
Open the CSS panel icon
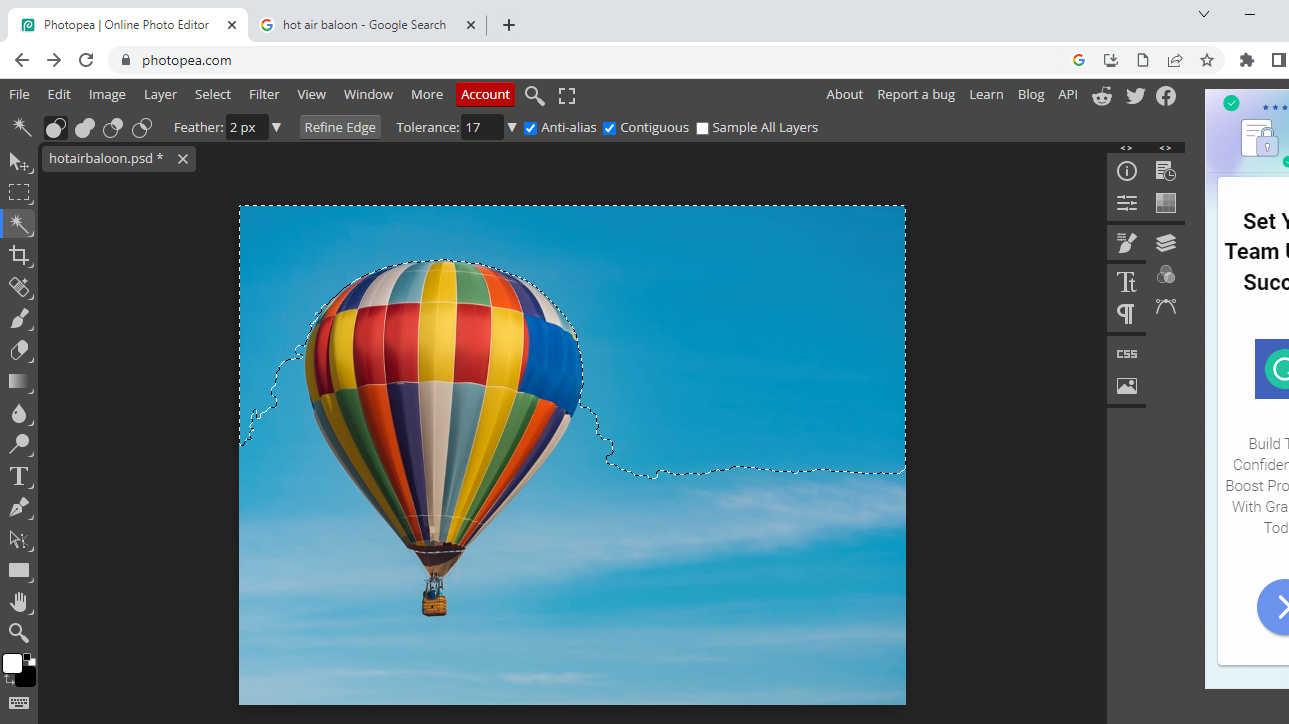coord(1127,354)
